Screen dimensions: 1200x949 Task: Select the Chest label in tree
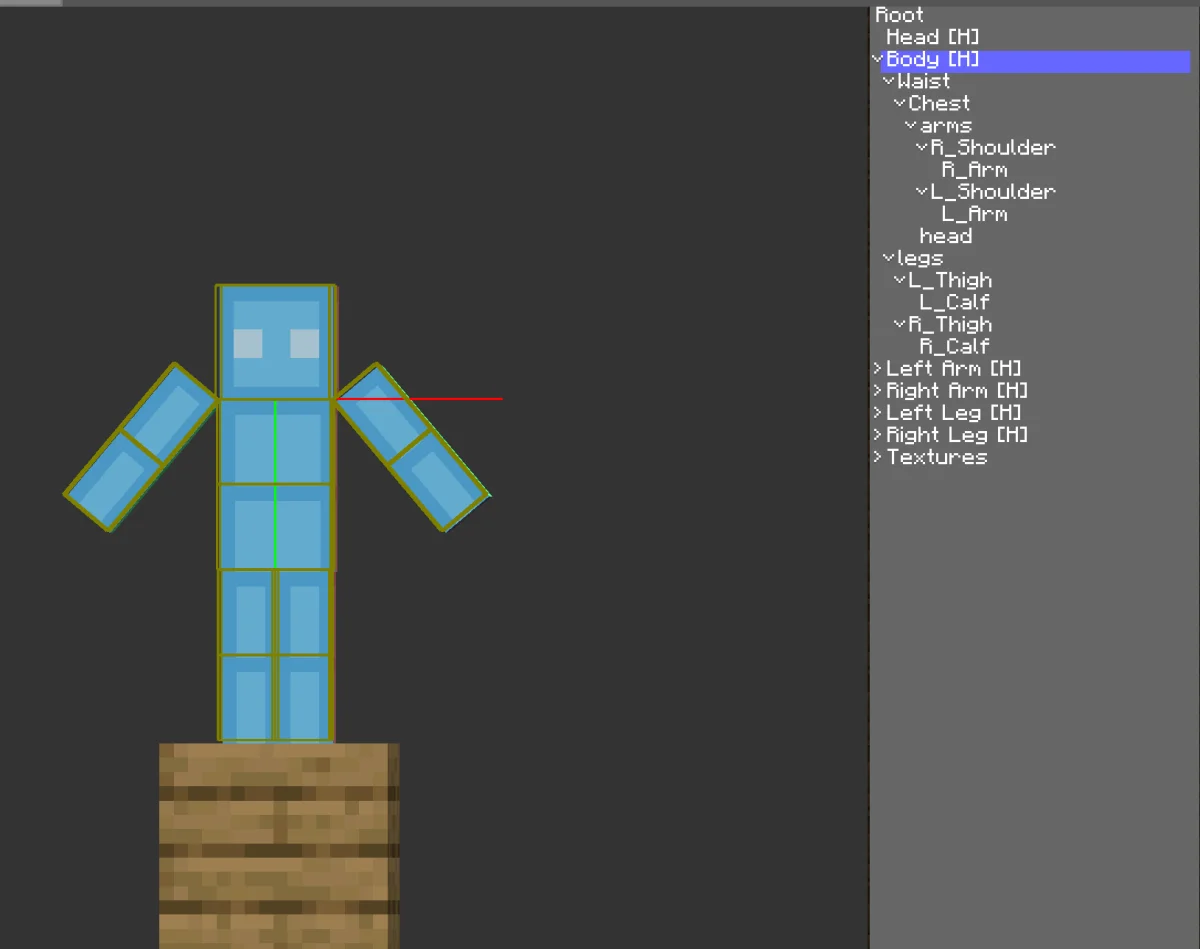[939, 104]
